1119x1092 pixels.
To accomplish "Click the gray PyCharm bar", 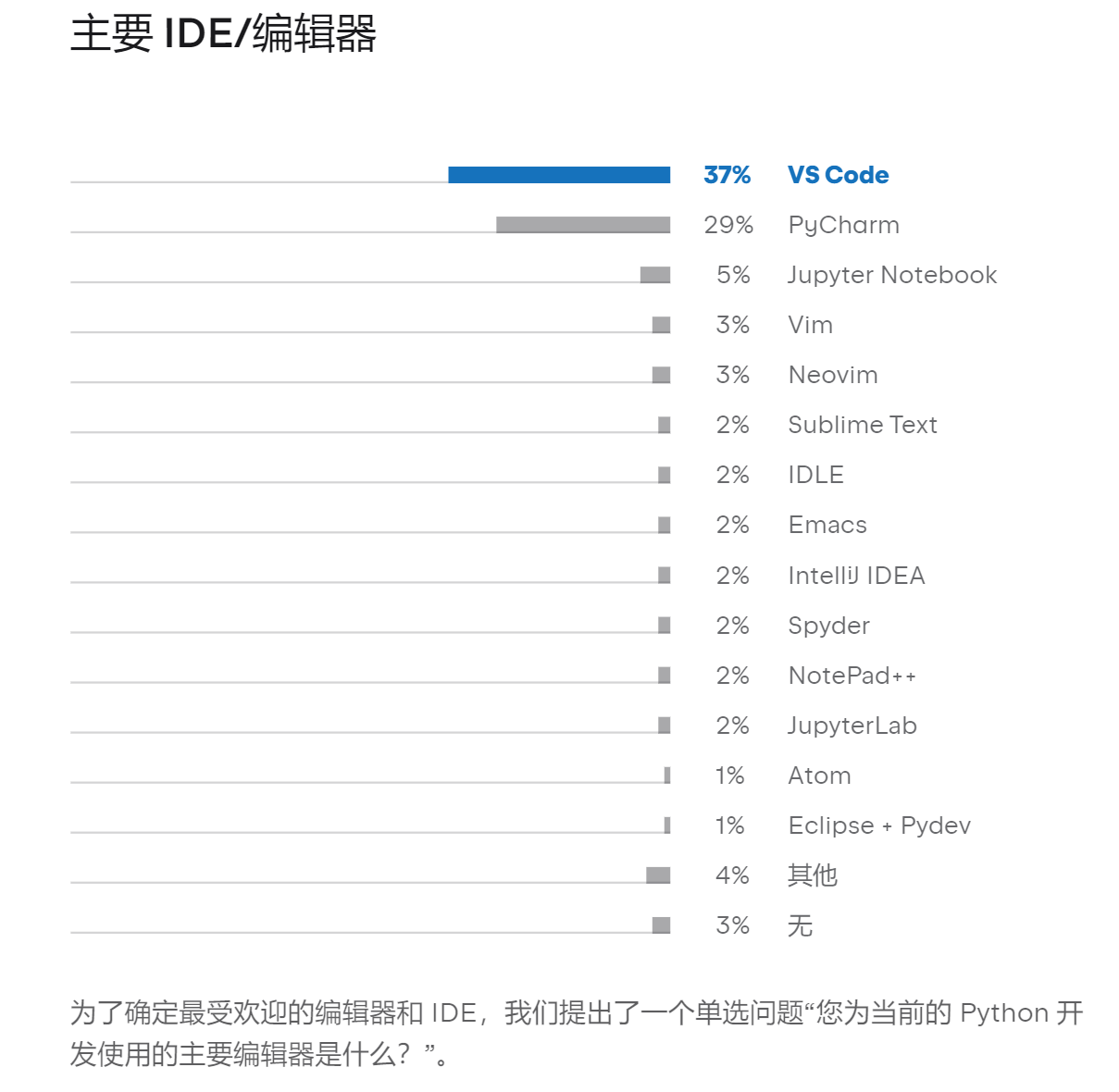I will coord(583,225).
